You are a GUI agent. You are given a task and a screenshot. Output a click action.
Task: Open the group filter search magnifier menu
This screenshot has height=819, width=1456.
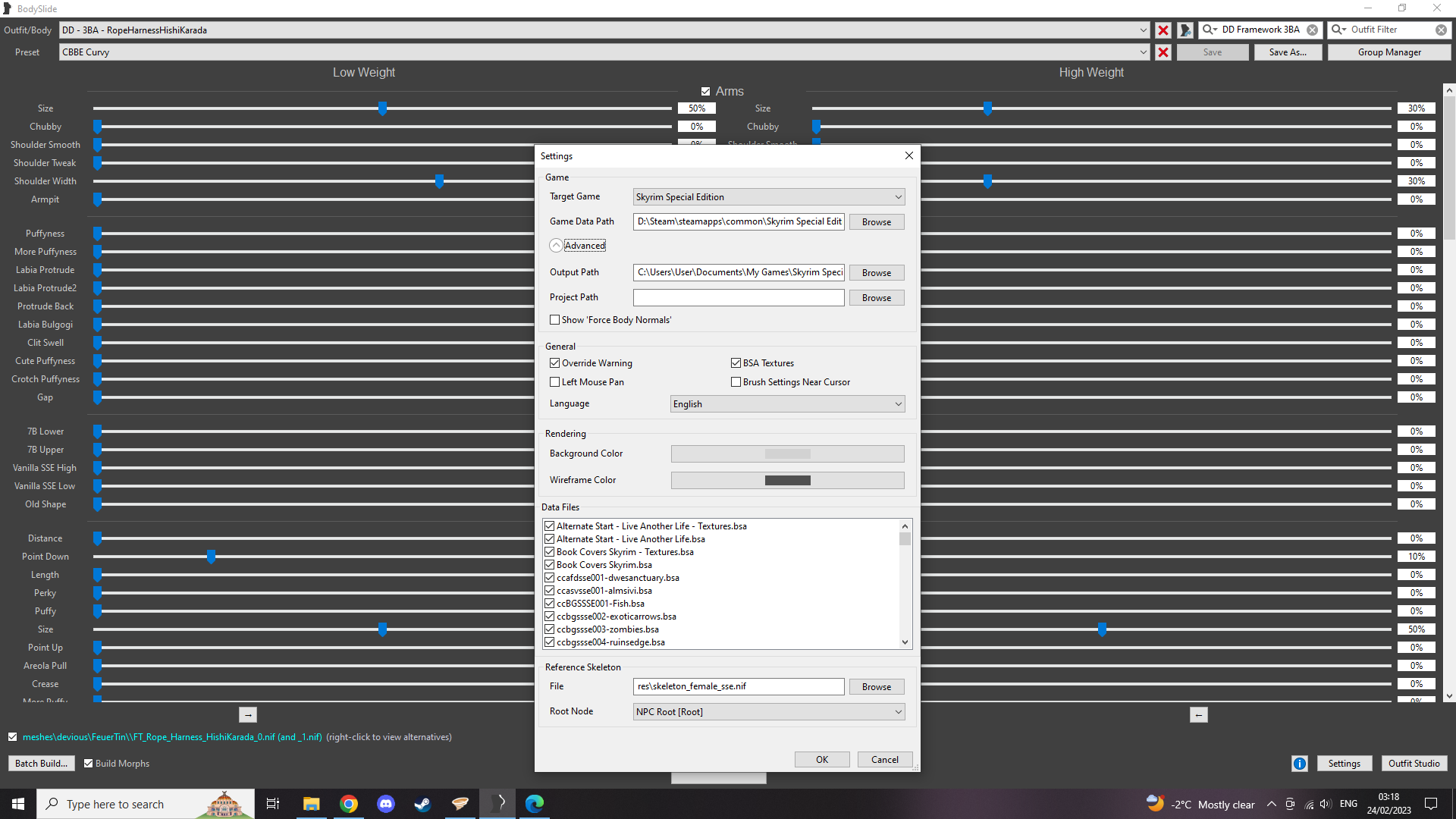pos(1209,30)
